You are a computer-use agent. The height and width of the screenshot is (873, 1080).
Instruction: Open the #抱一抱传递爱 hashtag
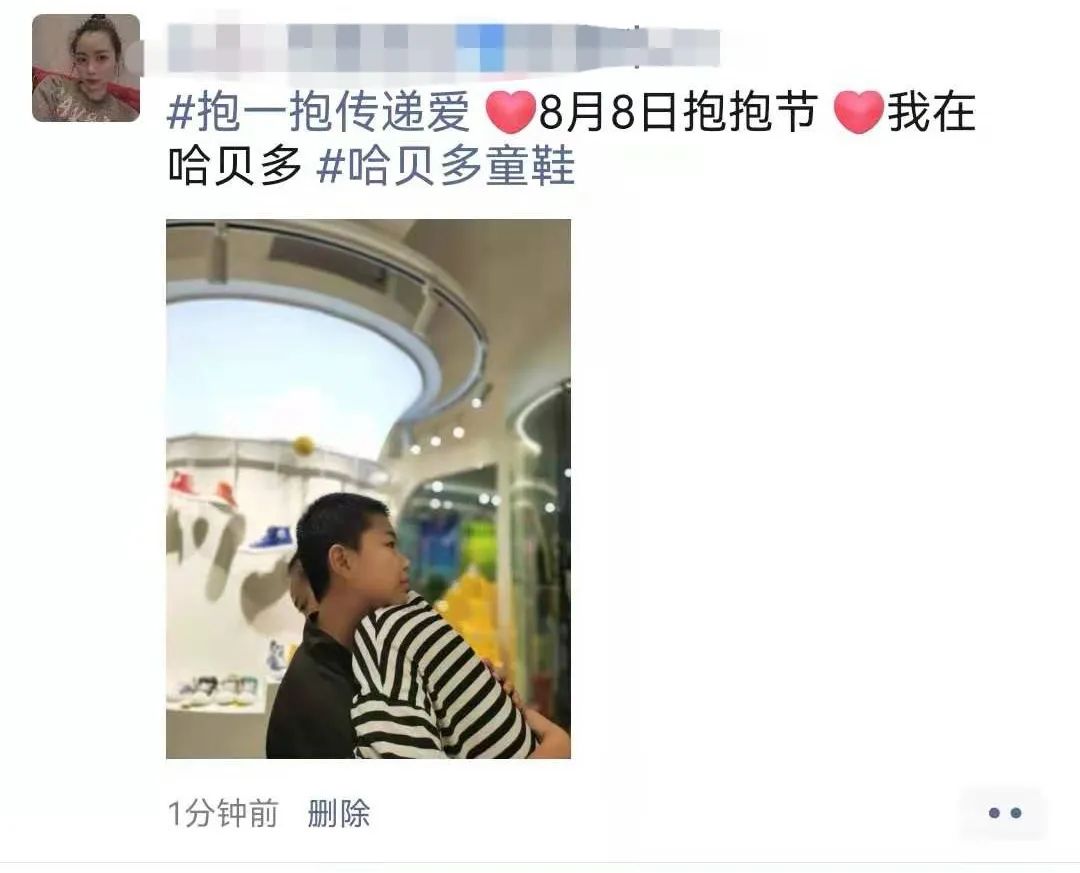(x=319, y=112)
